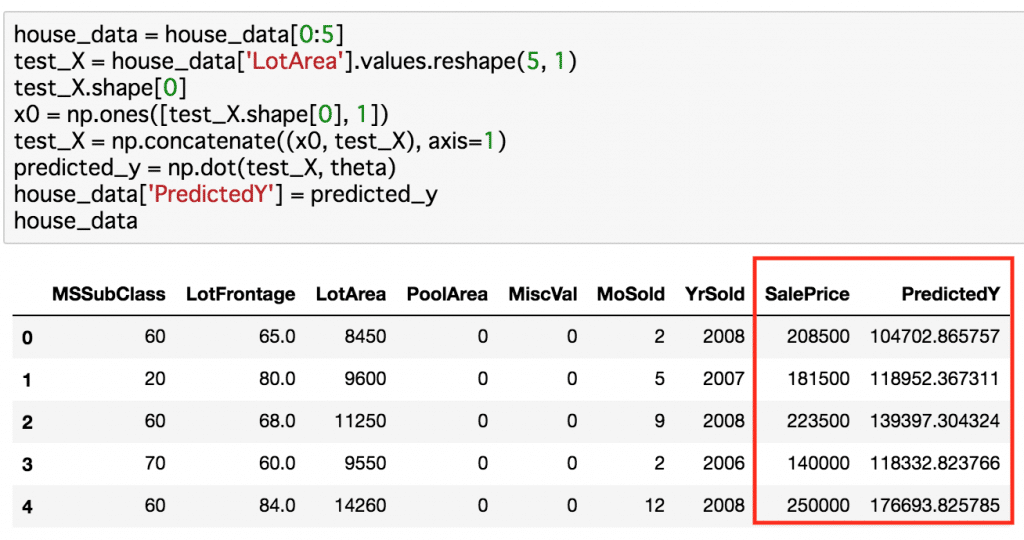Viewport: 1024px width, 540px height.
Task: Click the MoSold 2 in row 3
Action: (x=660, y=463)
